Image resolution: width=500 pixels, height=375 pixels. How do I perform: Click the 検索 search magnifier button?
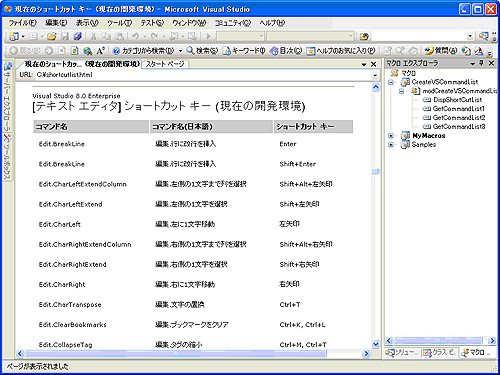pos(202,51)
